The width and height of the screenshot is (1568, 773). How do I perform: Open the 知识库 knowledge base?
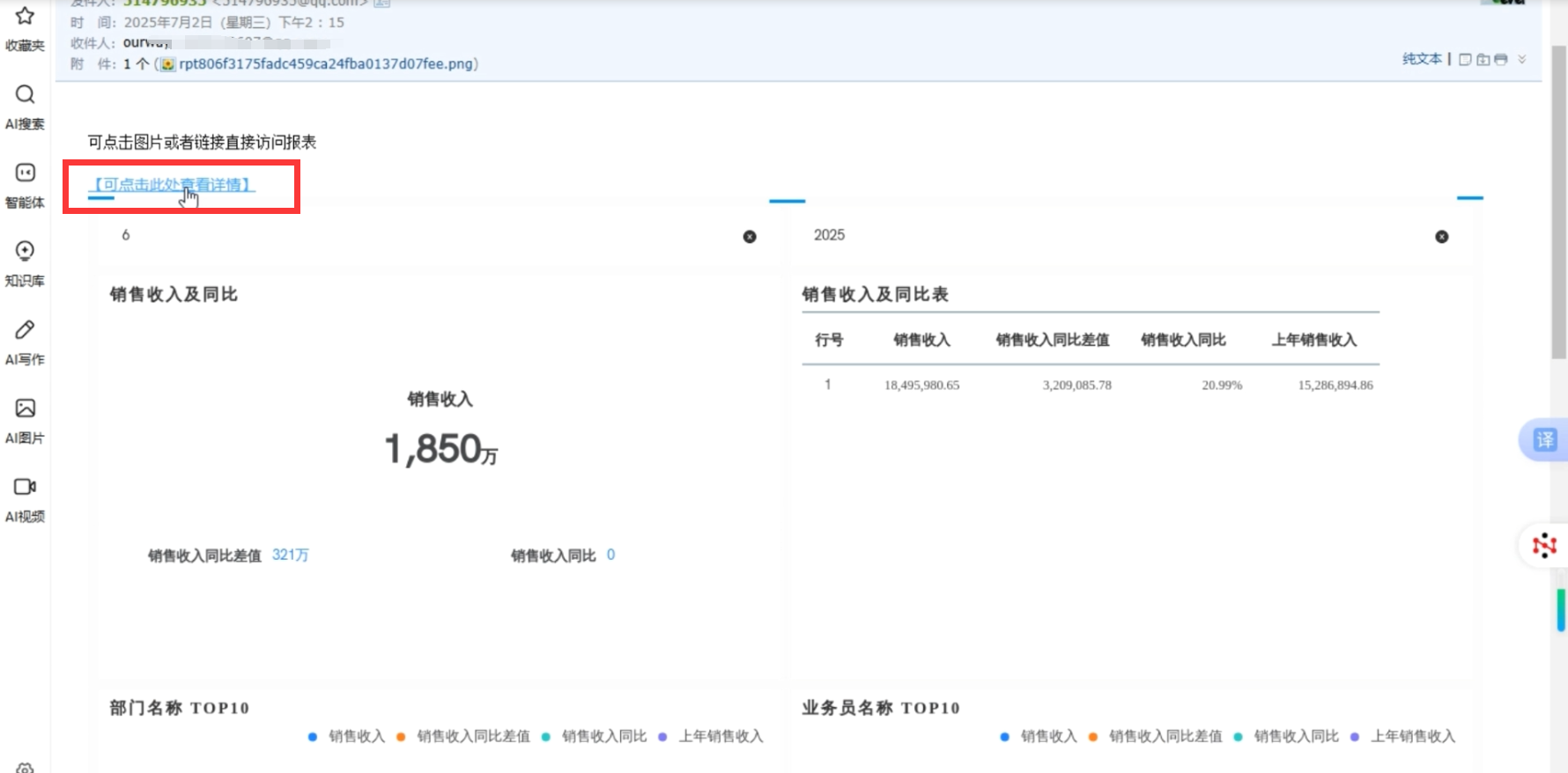(25, 252)
